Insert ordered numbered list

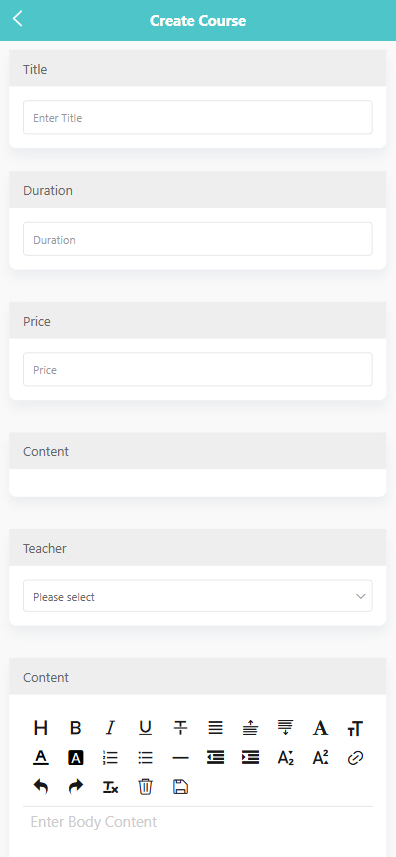point(110,758)
